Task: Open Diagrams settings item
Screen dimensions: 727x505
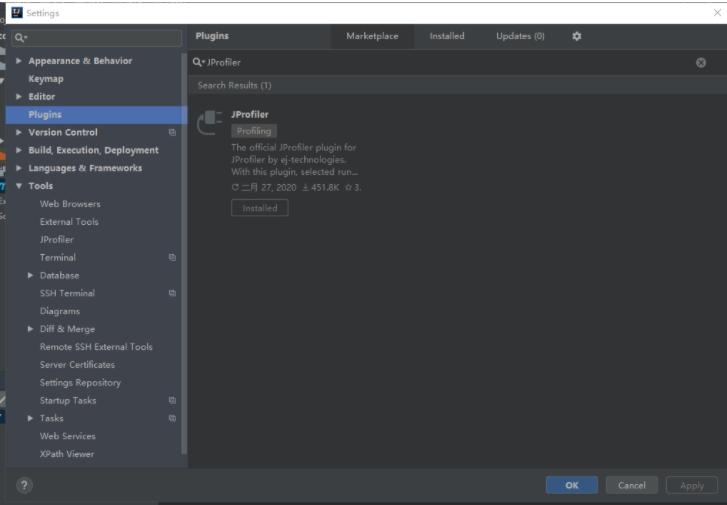Action: [60, 311]
